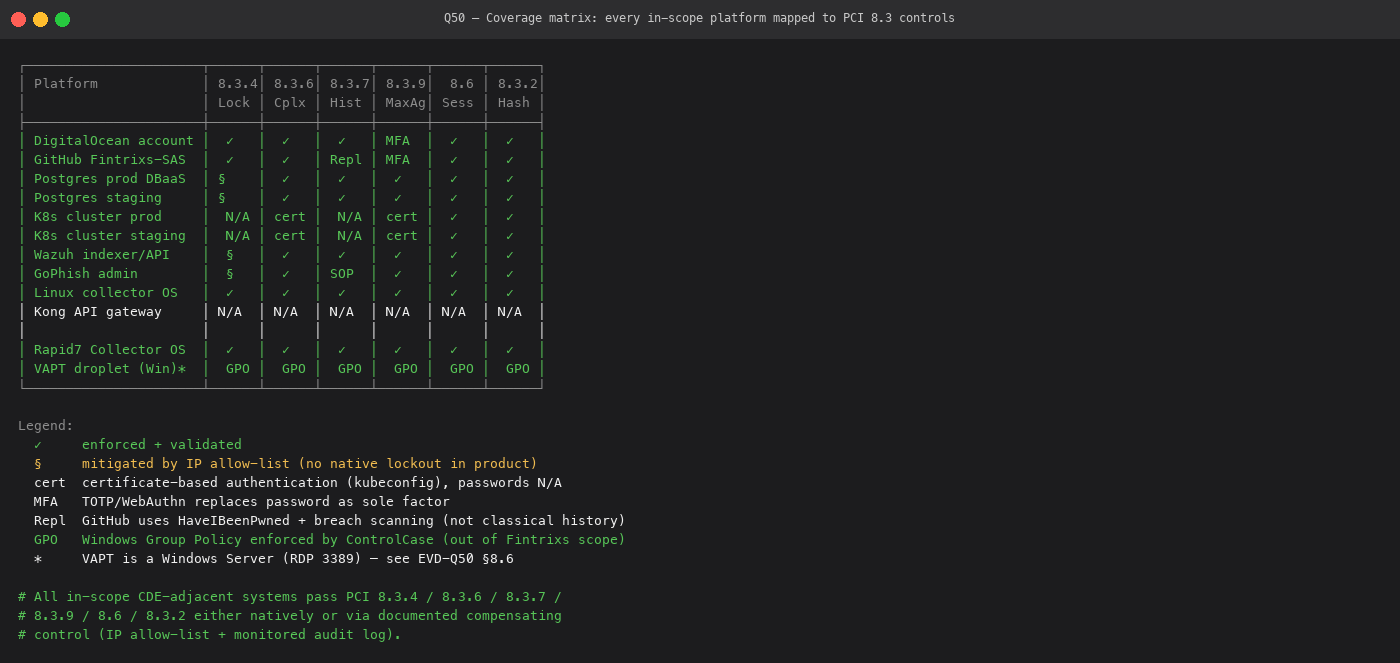Click the § Lock cell for Postgres staging

point(222,198)
